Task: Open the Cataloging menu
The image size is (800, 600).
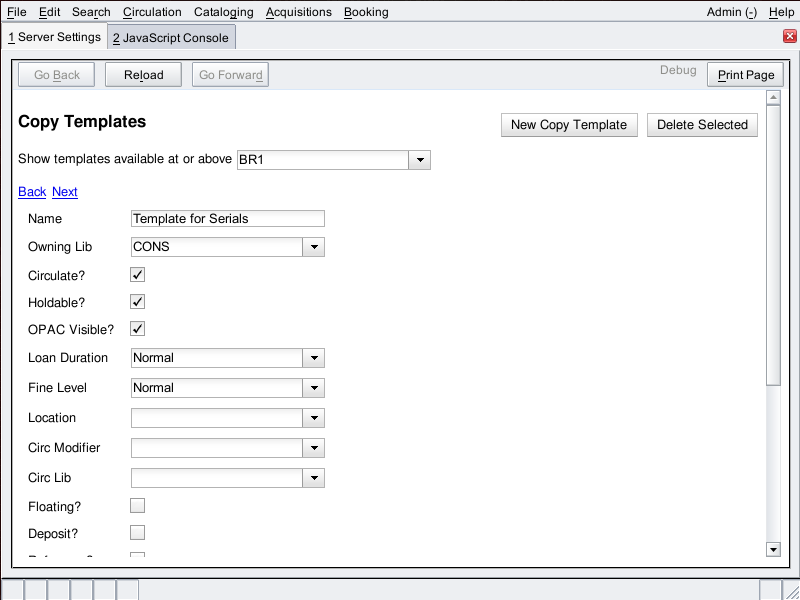Action: [223, 12]
